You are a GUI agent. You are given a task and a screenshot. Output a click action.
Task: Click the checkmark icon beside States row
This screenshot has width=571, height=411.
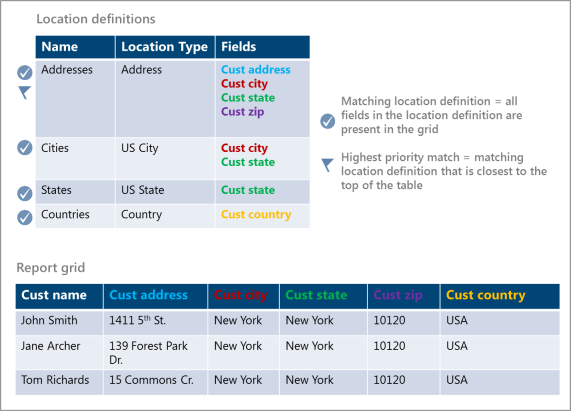click(x=25, y=193)
